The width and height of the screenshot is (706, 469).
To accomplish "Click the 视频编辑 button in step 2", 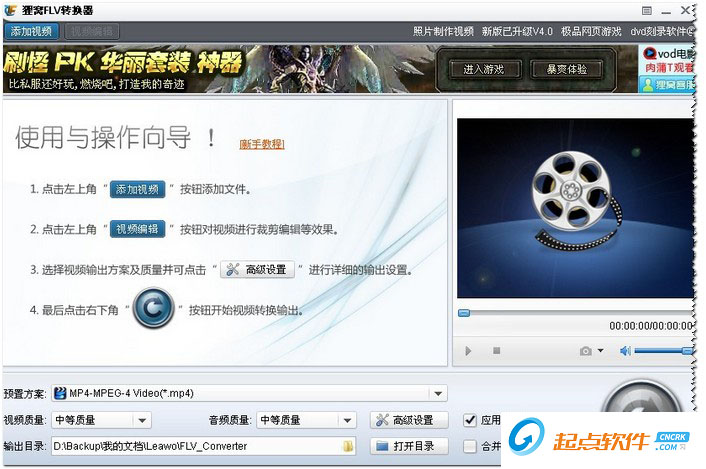I will 137,229.
